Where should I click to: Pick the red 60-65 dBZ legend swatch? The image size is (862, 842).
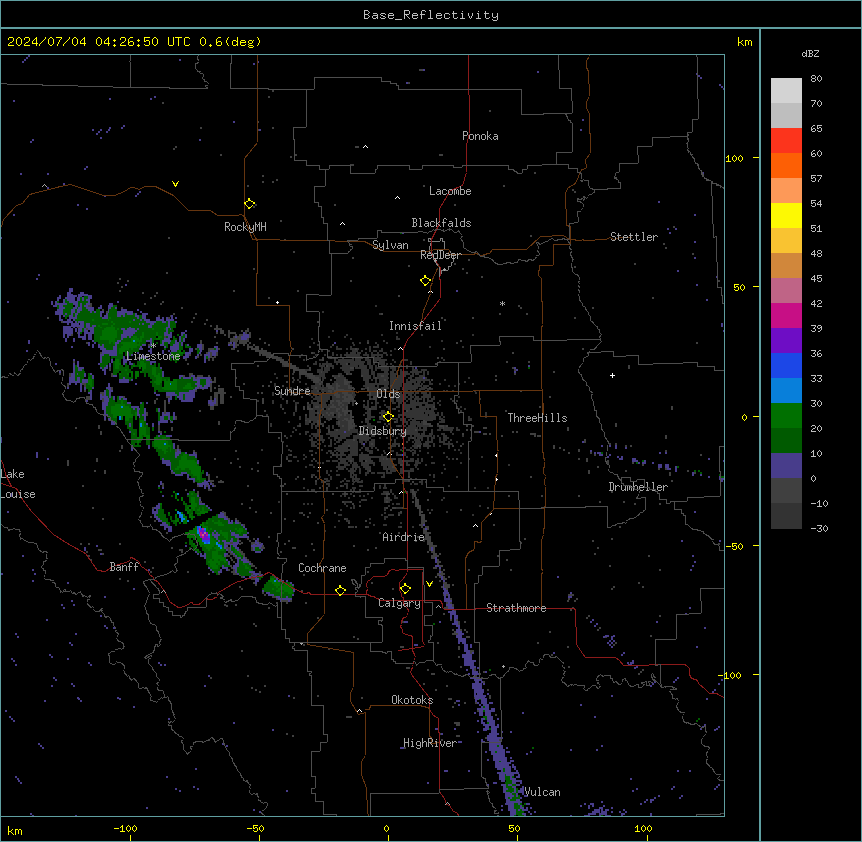(x=786, y=140)
